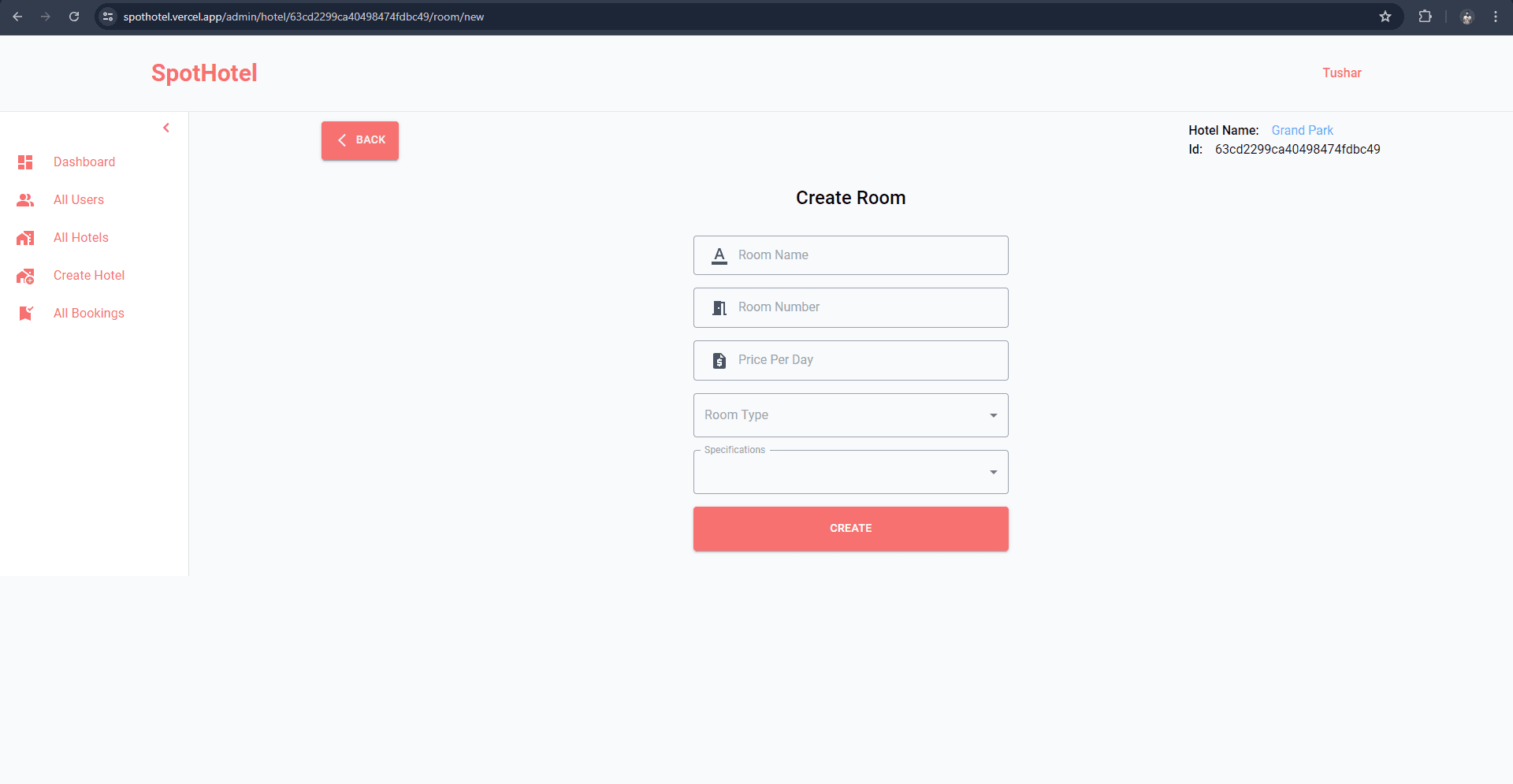Screen dimensions: 1513x784
Task: Click inside the Room Name input field
Action: pos(851,255)
